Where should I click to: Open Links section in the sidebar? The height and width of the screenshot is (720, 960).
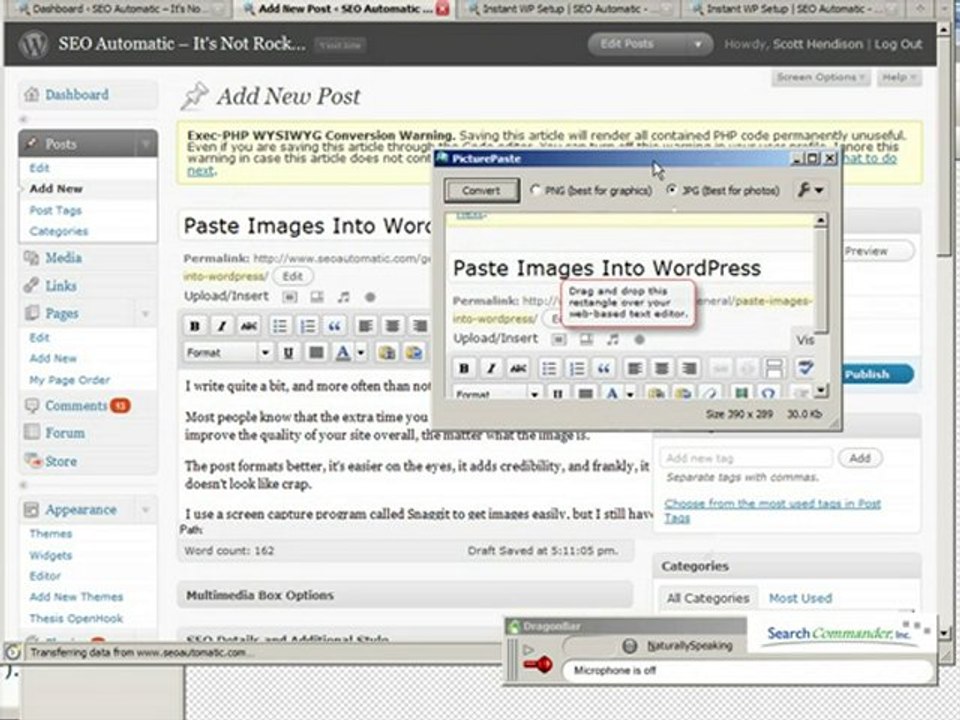click(61, 286)
